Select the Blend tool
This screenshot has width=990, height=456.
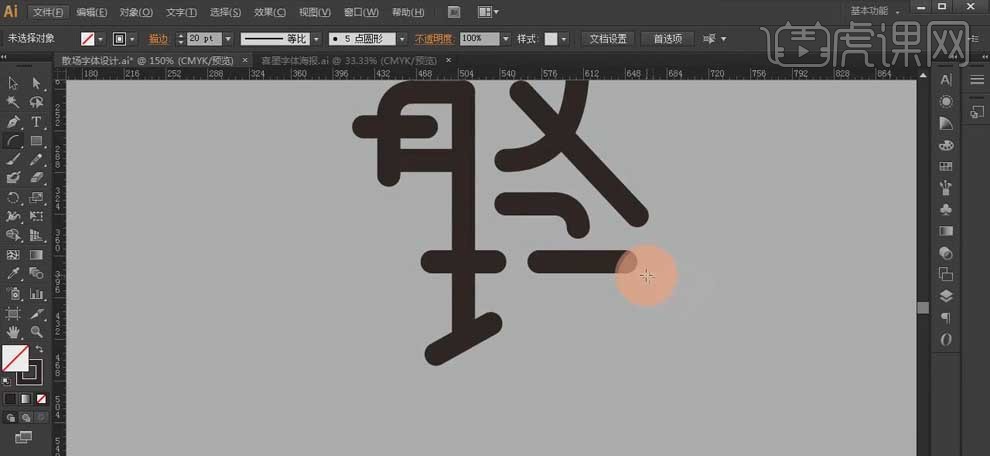click(x=36, y=273)
